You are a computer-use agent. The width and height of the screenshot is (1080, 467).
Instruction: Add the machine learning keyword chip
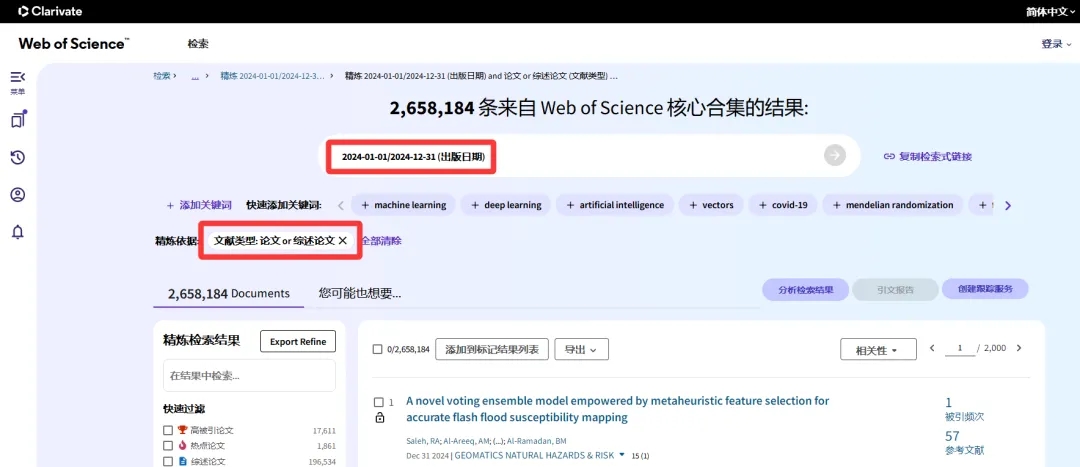pos(404,205)
